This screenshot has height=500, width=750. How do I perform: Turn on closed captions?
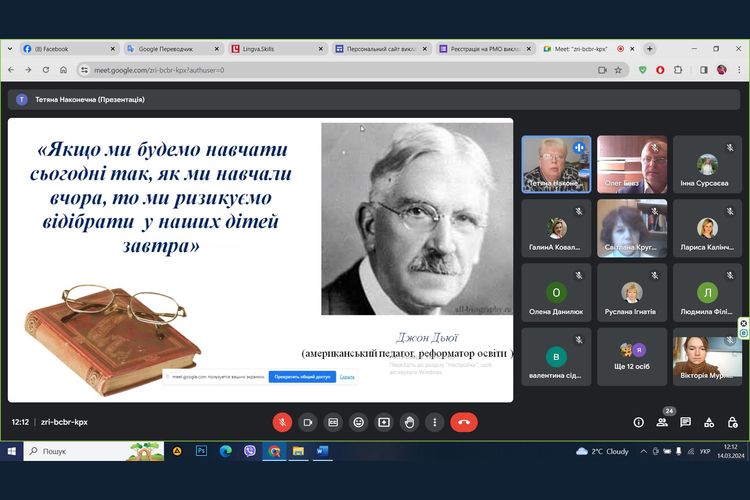pos(333,422)
